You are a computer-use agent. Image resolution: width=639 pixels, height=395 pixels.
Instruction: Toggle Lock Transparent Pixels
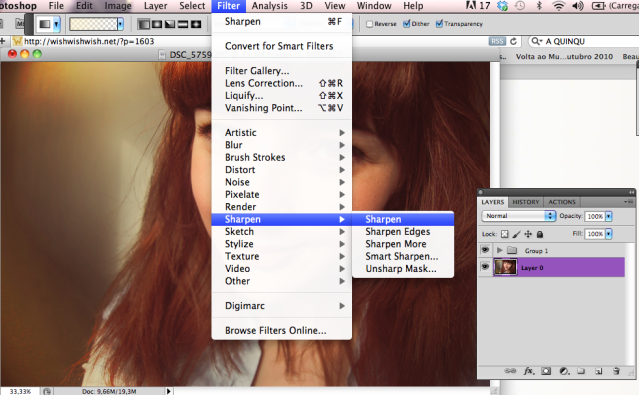(505, 234)
